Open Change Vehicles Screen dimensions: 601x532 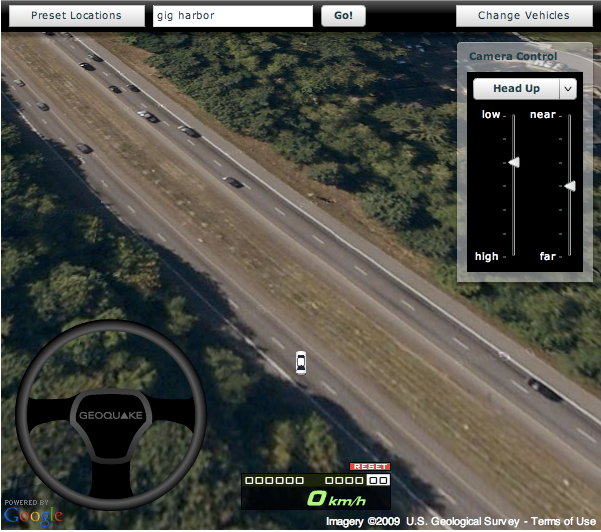tap(524, 16)
